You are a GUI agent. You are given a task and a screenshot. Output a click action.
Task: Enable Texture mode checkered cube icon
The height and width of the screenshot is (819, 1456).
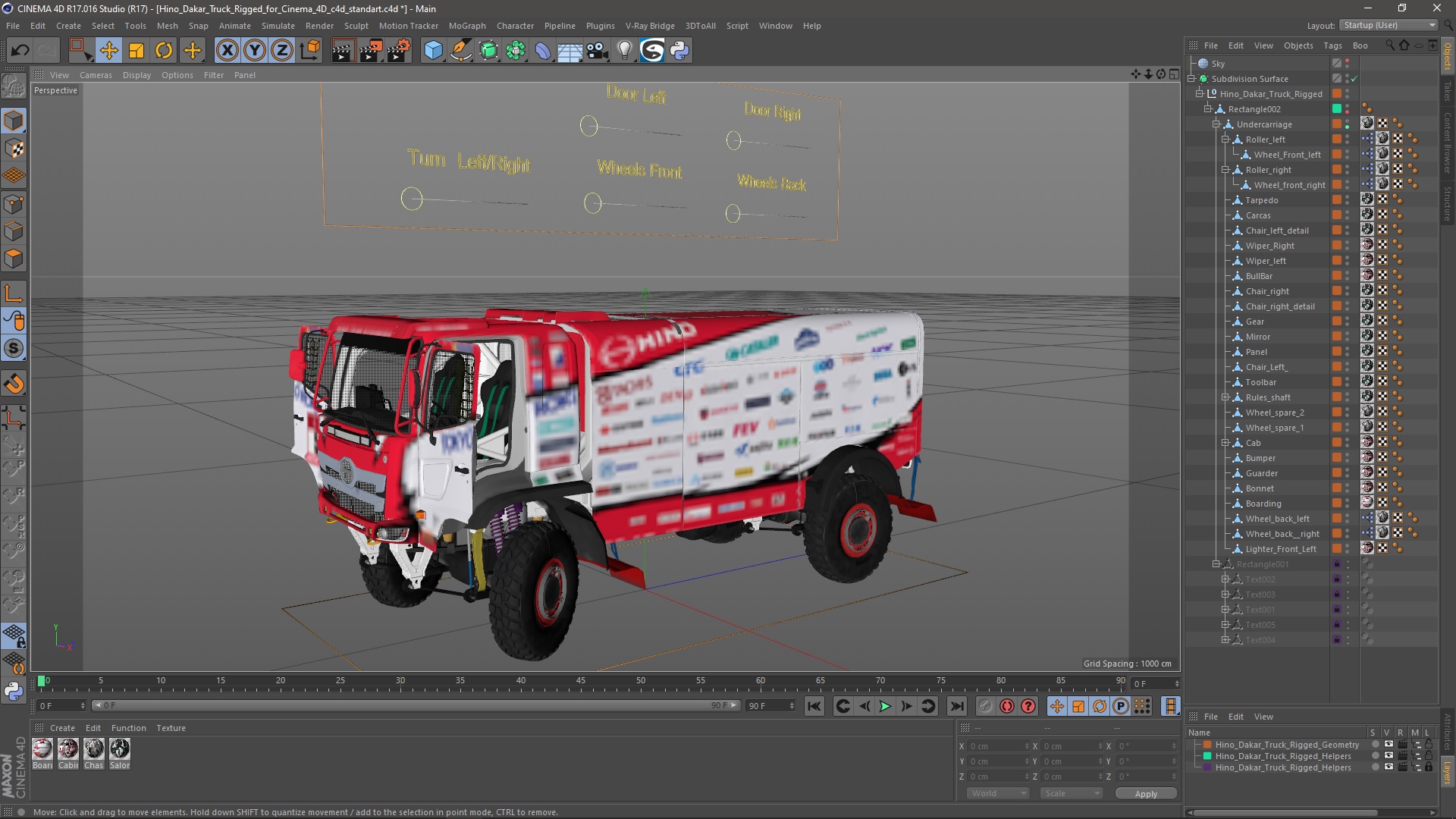(x=14, y=149)
